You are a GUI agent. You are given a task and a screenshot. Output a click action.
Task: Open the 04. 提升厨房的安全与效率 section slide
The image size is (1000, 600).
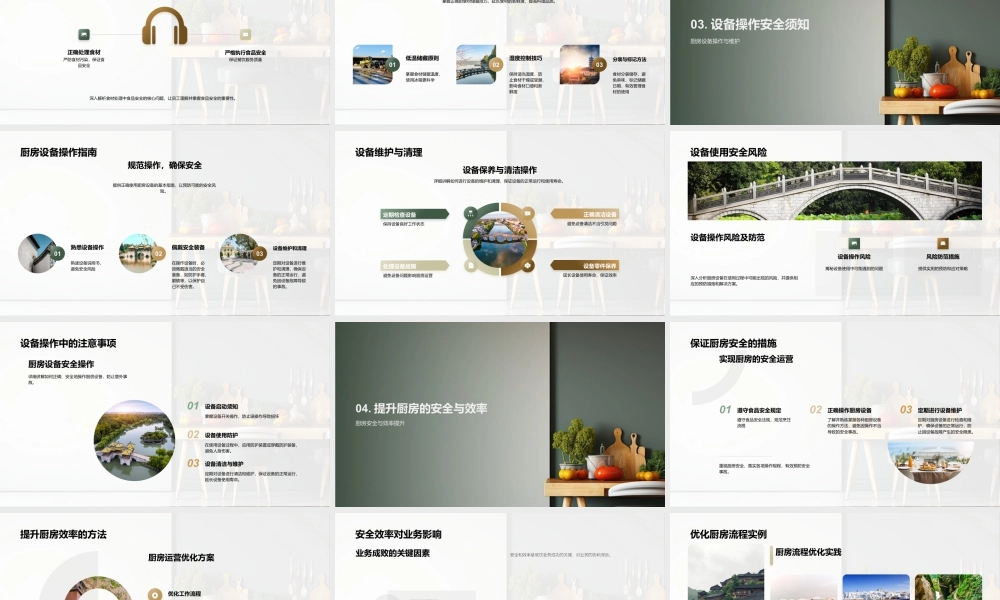click(500, 414)
